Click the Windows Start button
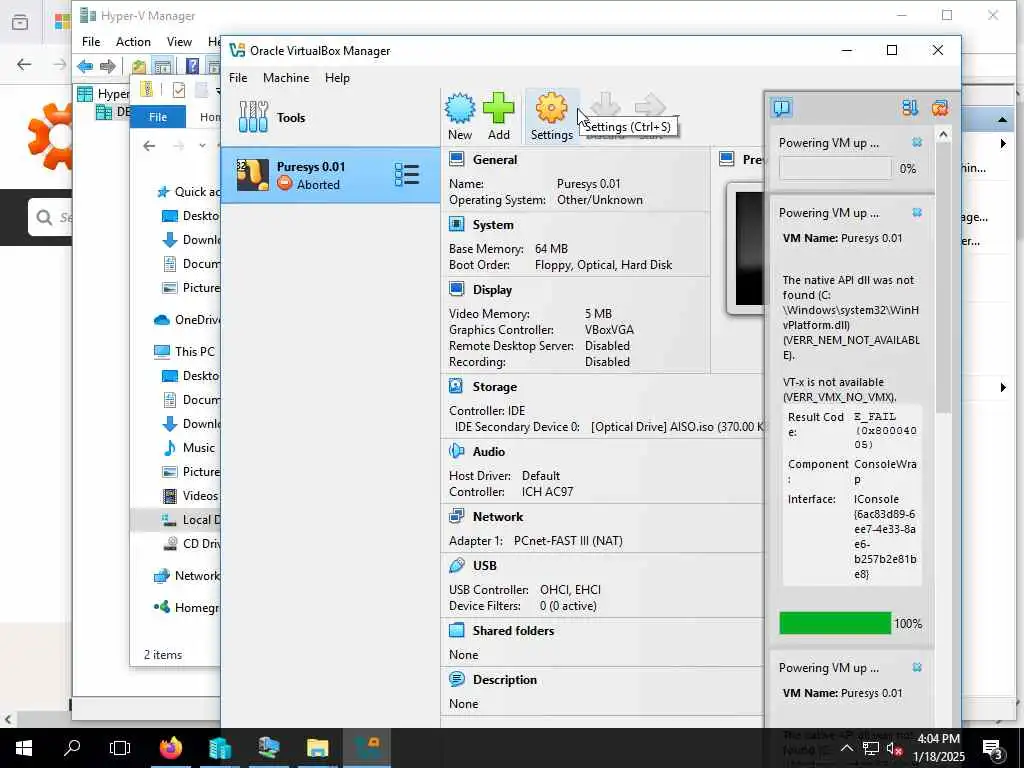 24,748
